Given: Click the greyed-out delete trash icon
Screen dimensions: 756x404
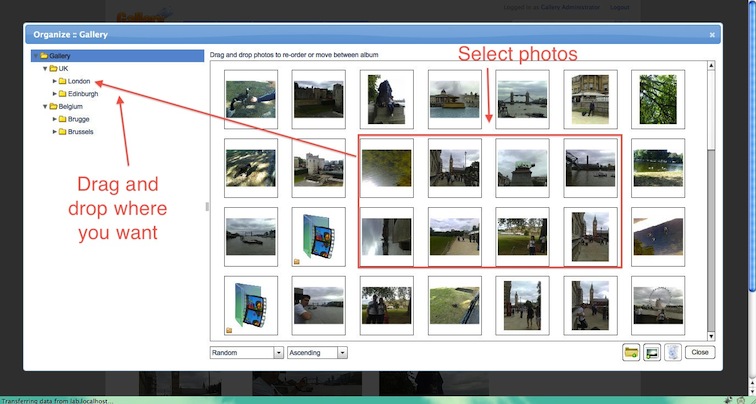Looking at the screenshot, I should click(673, 352).
